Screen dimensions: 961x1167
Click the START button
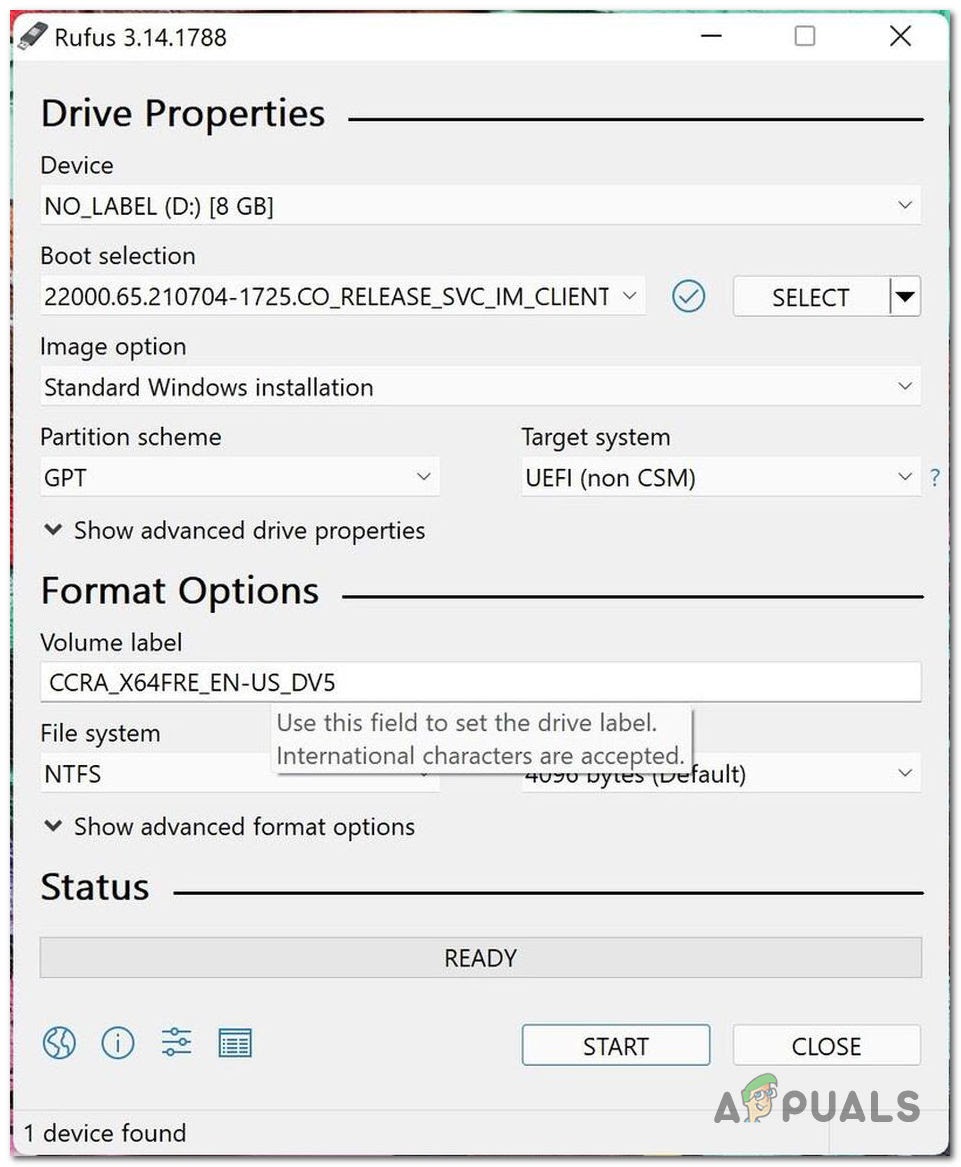[x=616, y=1045]
